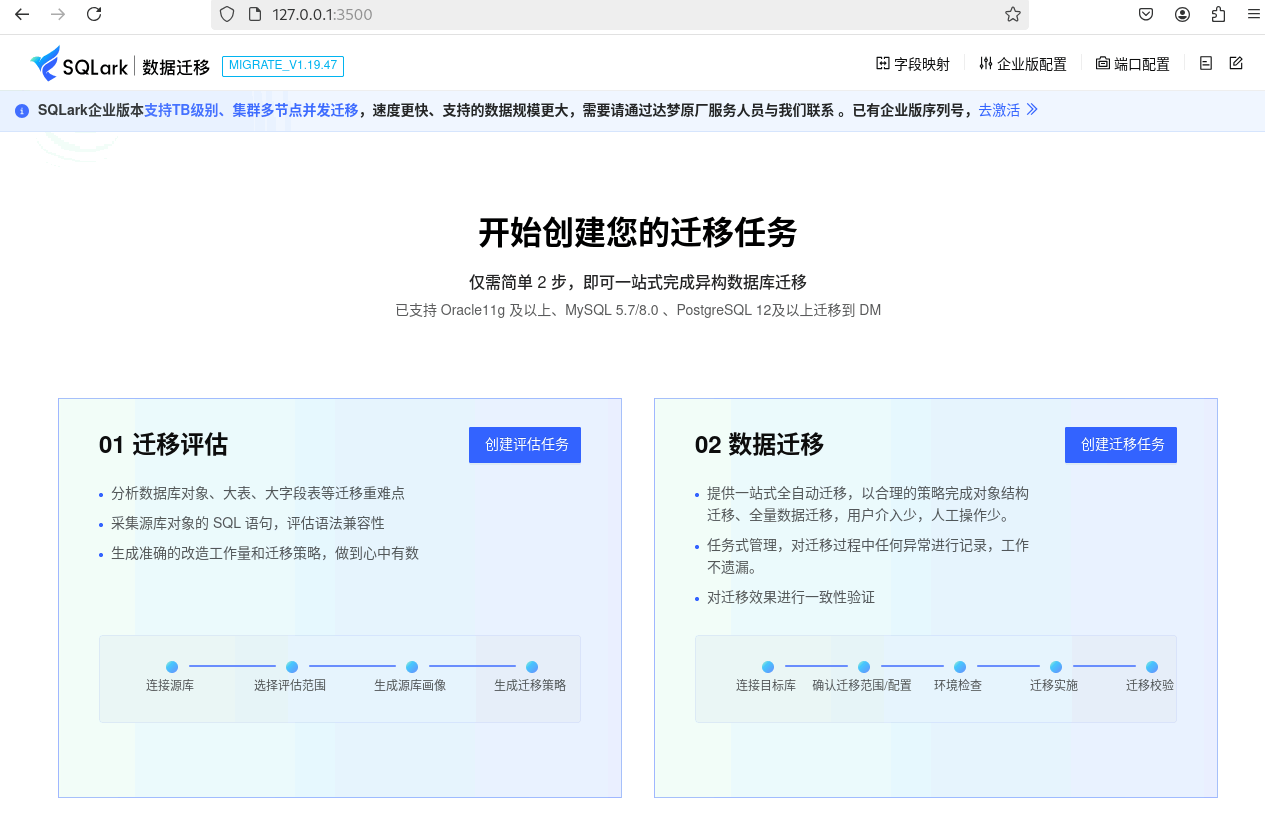Click the 连接目标库 step dot

tap(768, 667)
